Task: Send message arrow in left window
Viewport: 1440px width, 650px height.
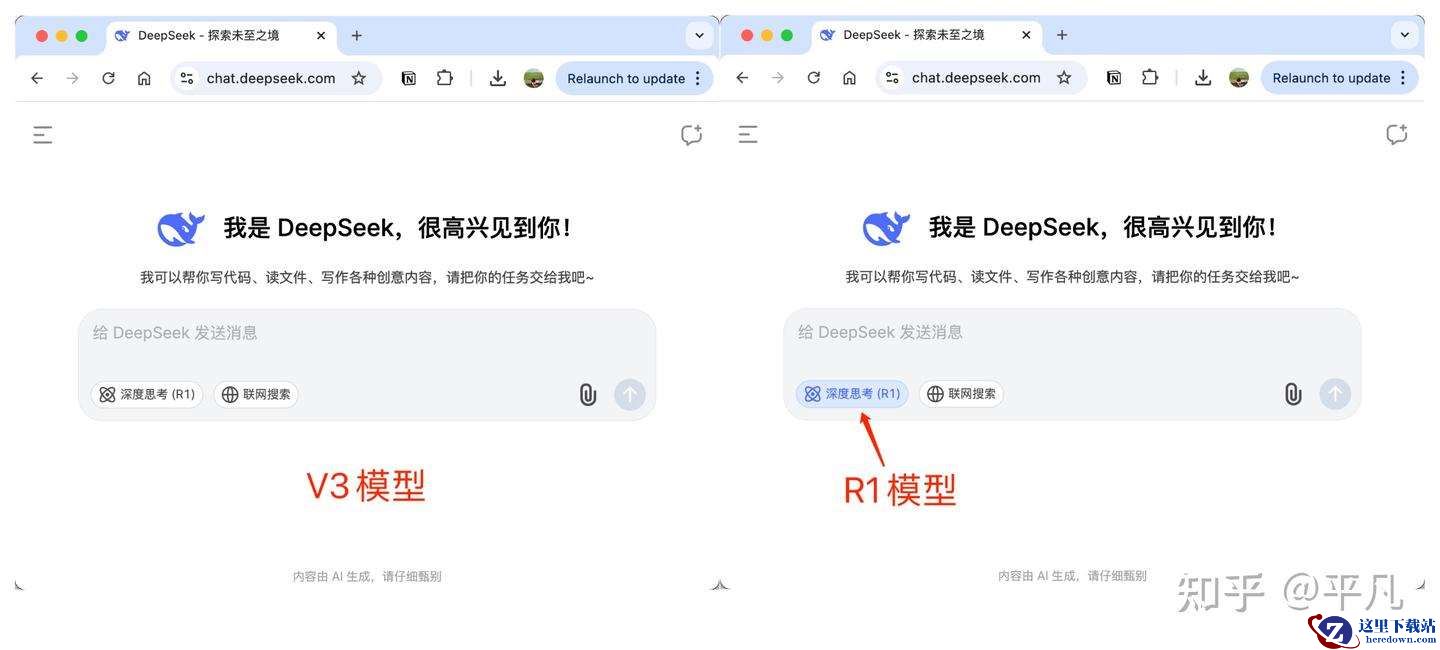Action: click(x=630, y=394)
